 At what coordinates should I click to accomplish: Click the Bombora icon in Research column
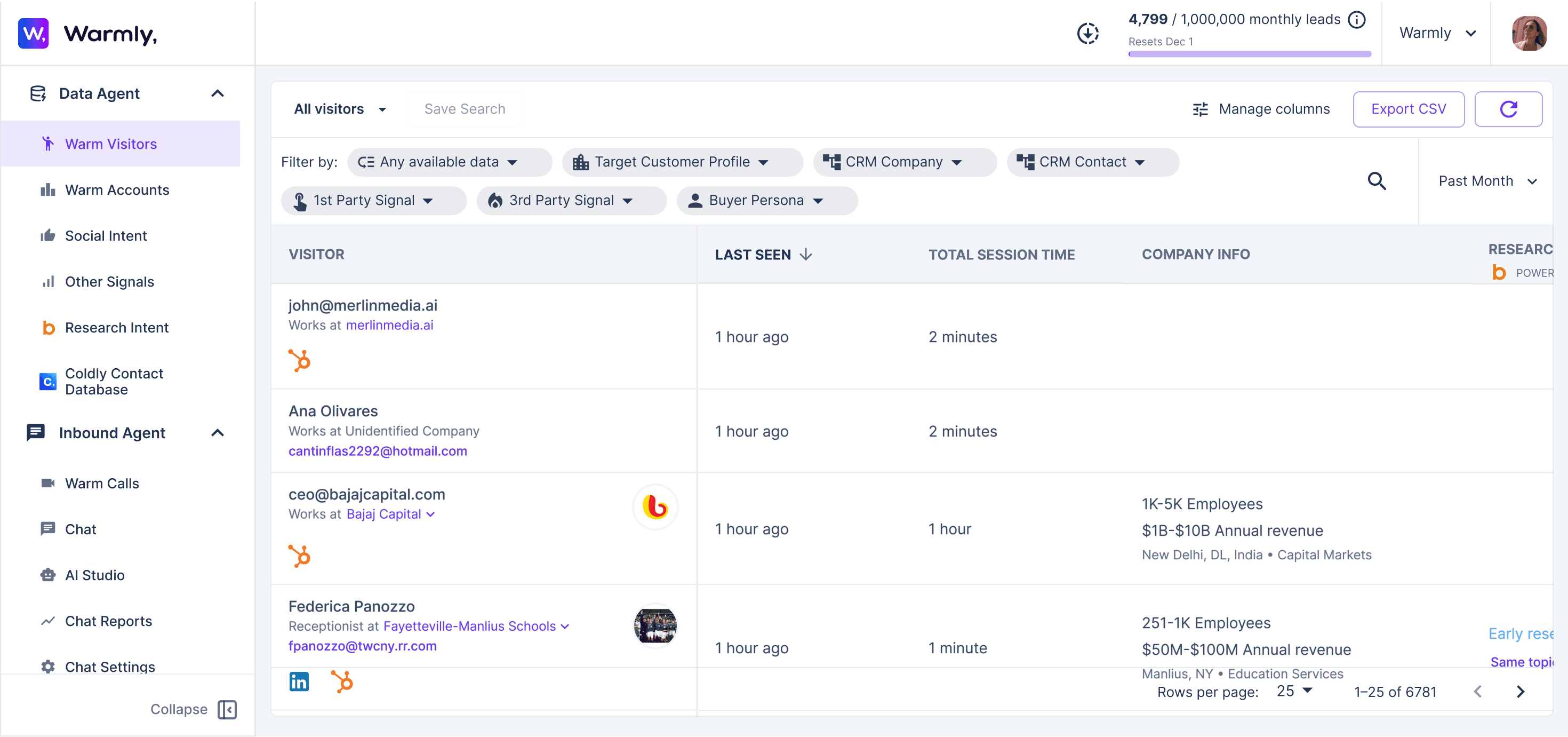click(1499, 272)
